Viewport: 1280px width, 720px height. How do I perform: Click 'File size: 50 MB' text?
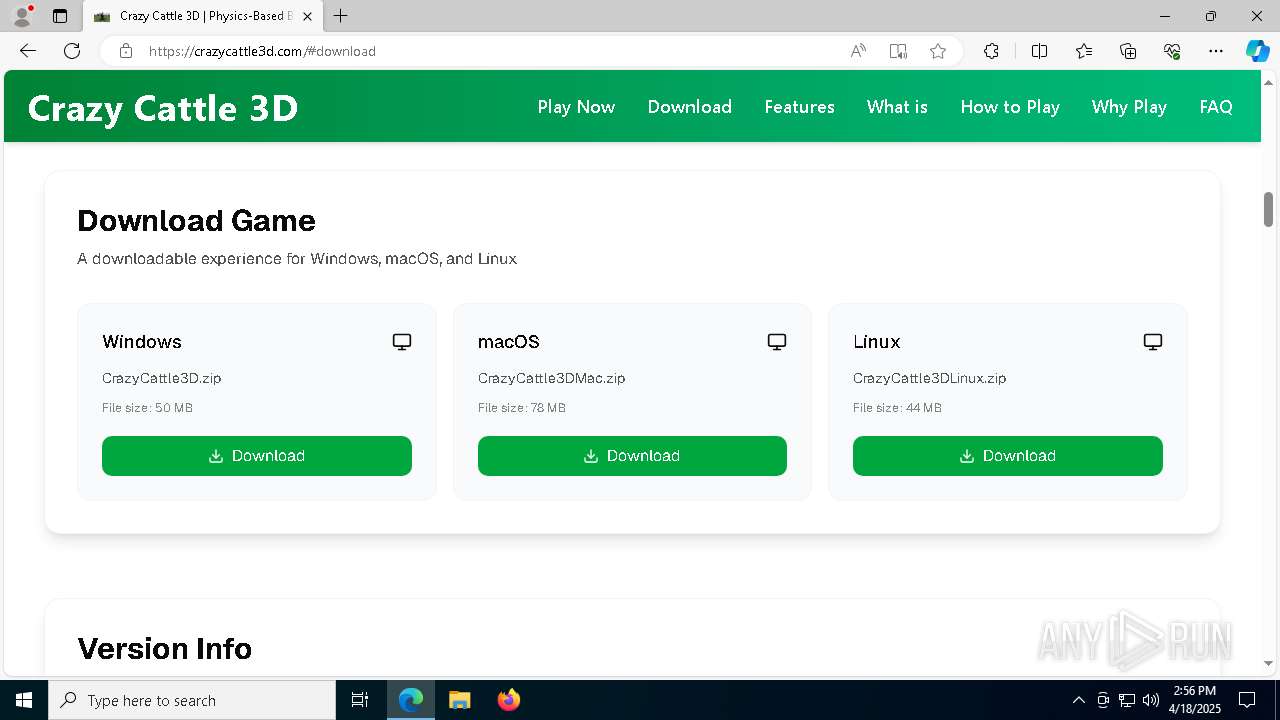pos(147,408)
